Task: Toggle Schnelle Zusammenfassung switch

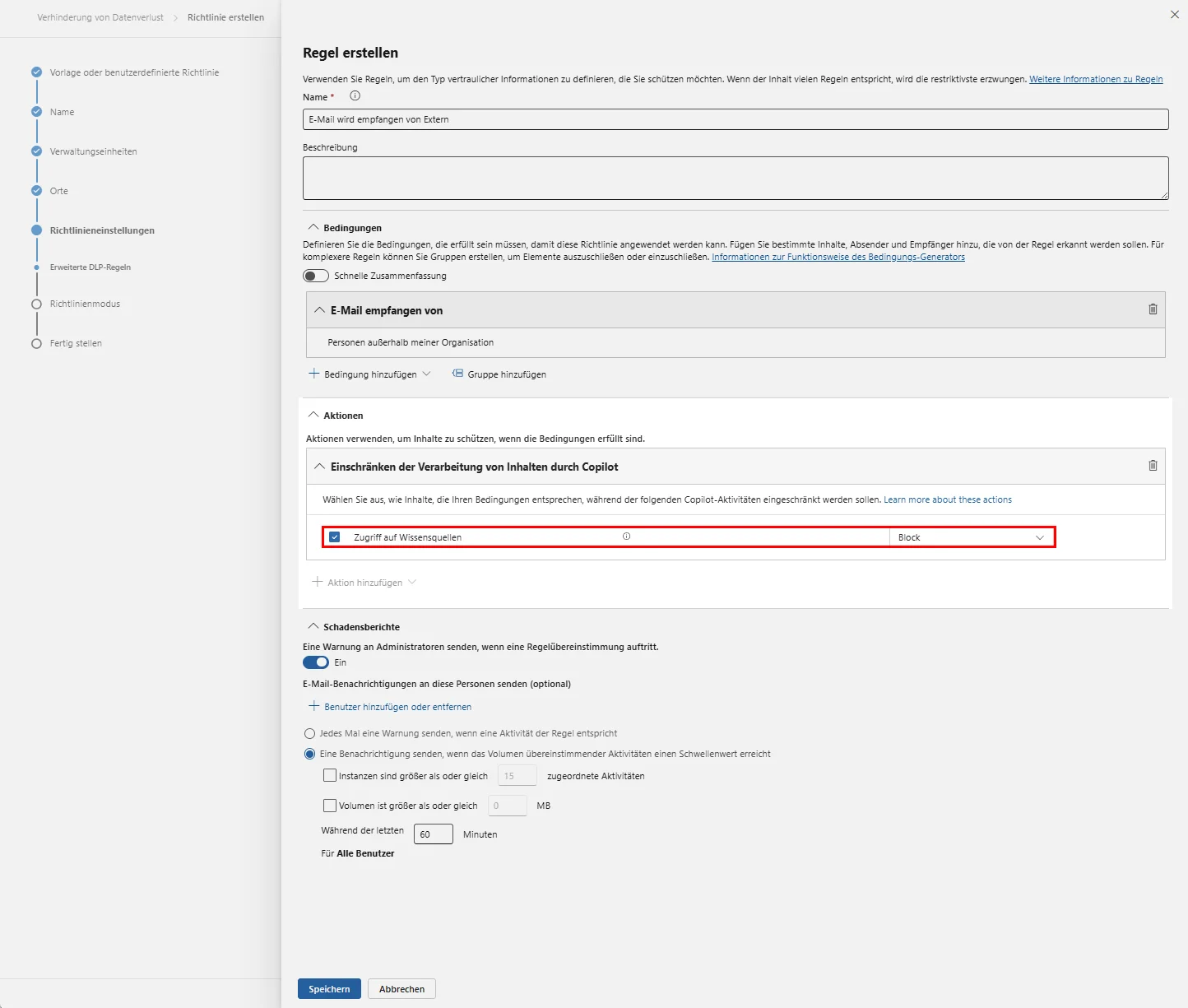Action: (x=316, y=276)
